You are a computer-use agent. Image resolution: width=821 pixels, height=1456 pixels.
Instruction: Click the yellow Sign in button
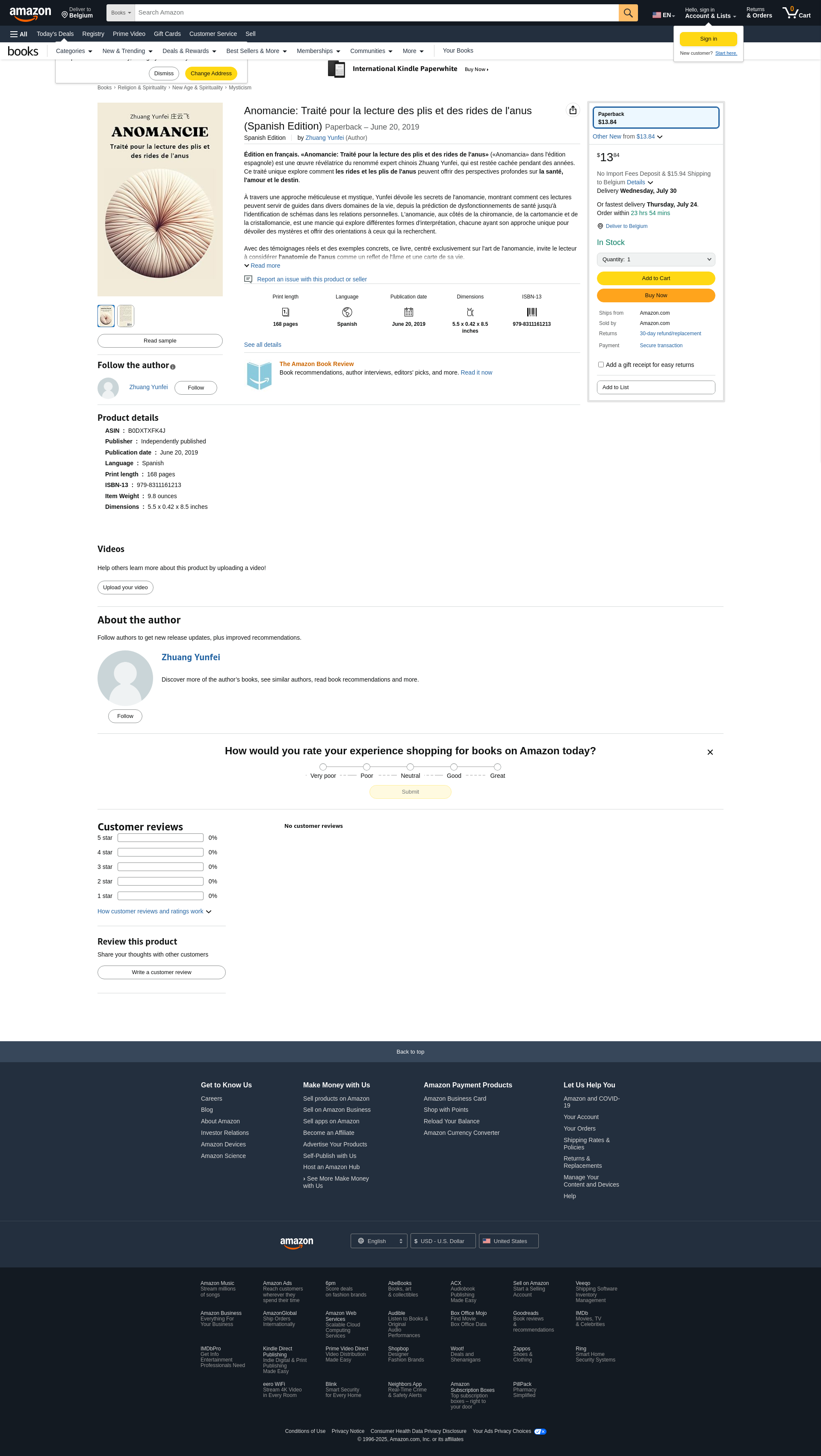click(x=708, y=39)
